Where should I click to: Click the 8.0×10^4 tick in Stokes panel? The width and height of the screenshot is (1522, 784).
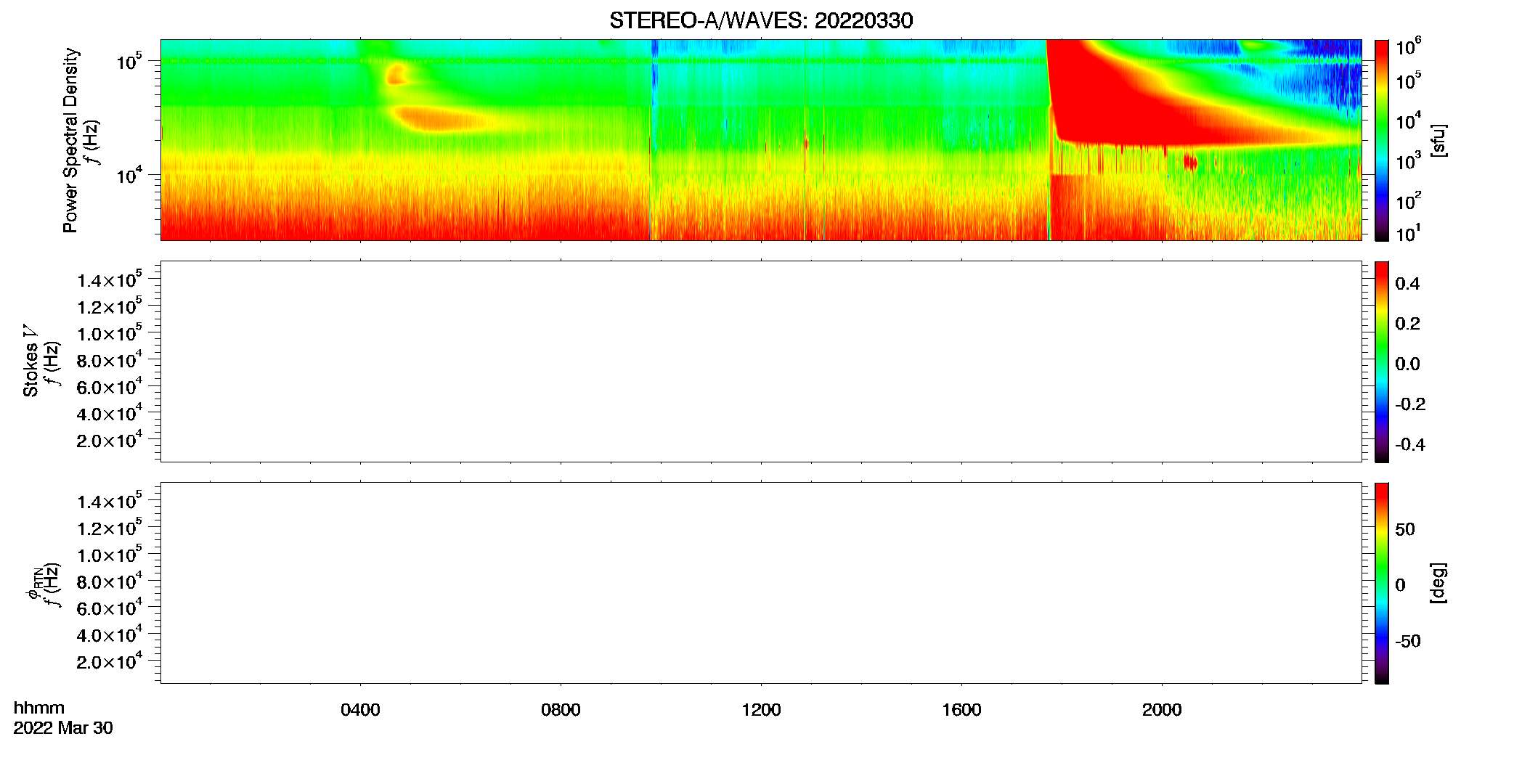tap(110, 359)
